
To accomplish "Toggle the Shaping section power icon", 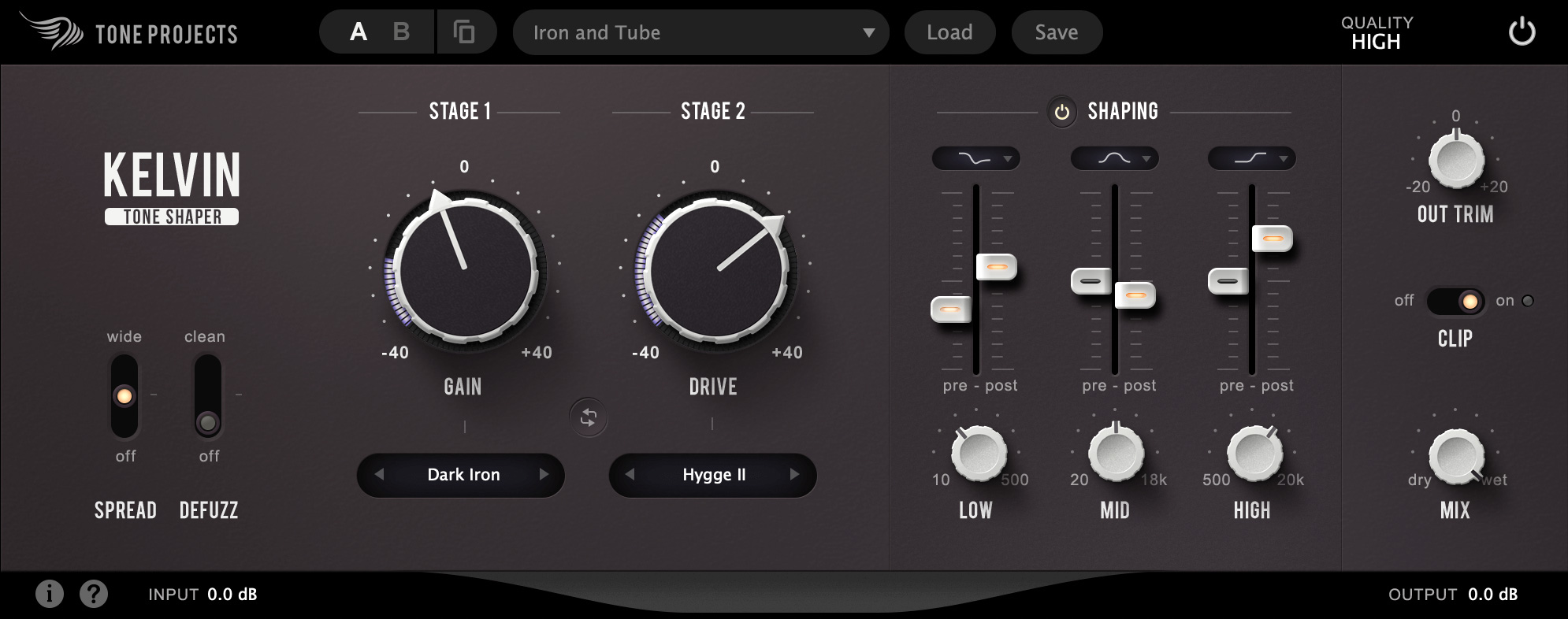I will (1061, 112).
